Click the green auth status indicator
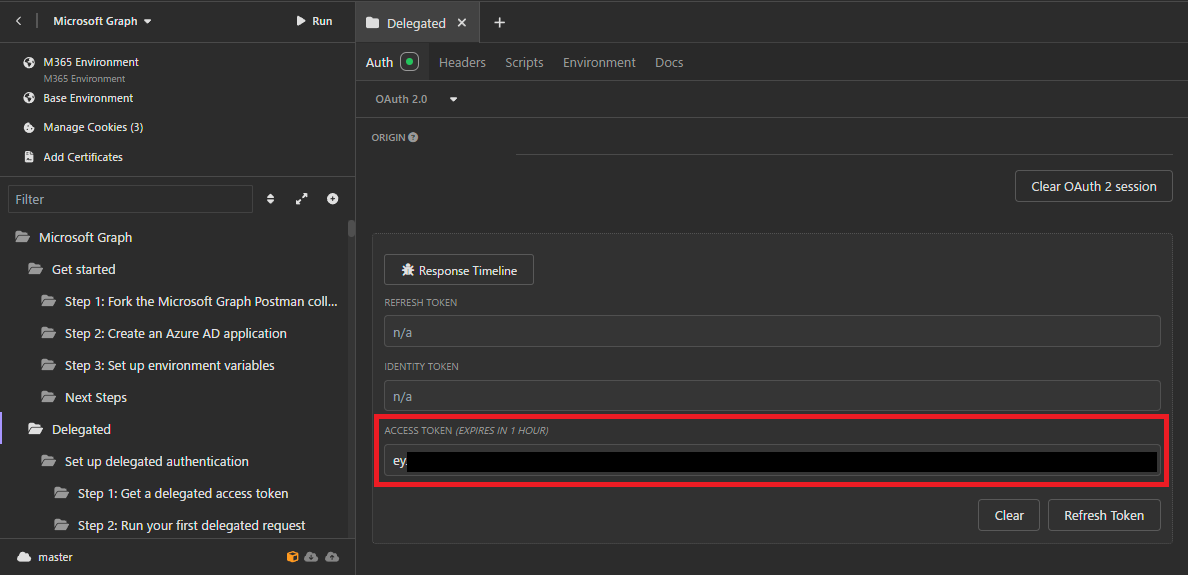The height and width of the screenshot is (575, 1188). click(410, 62)
